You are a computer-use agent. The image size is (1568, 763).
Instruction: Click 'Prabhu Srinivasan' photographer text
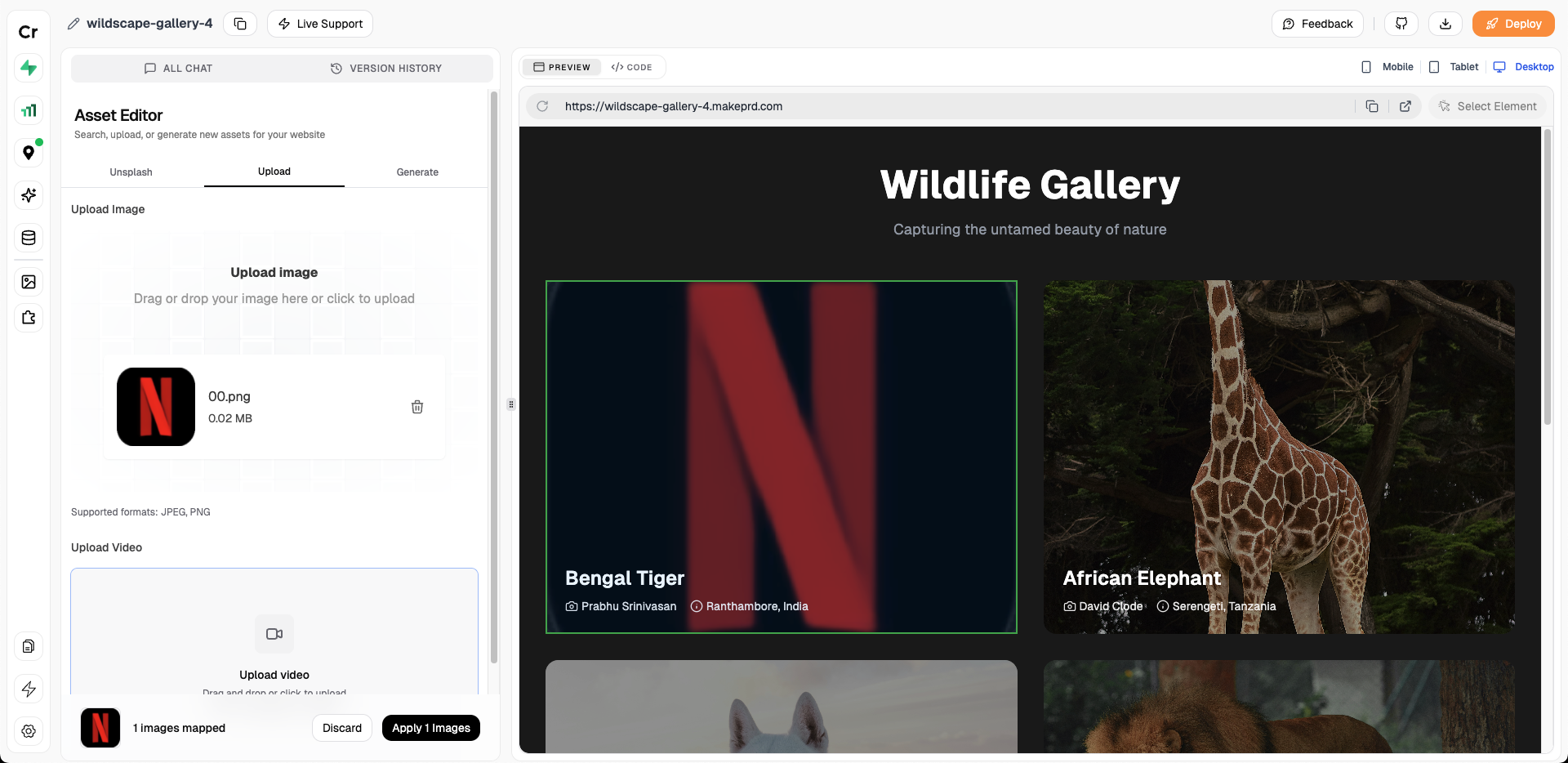(x=629, y=606)
